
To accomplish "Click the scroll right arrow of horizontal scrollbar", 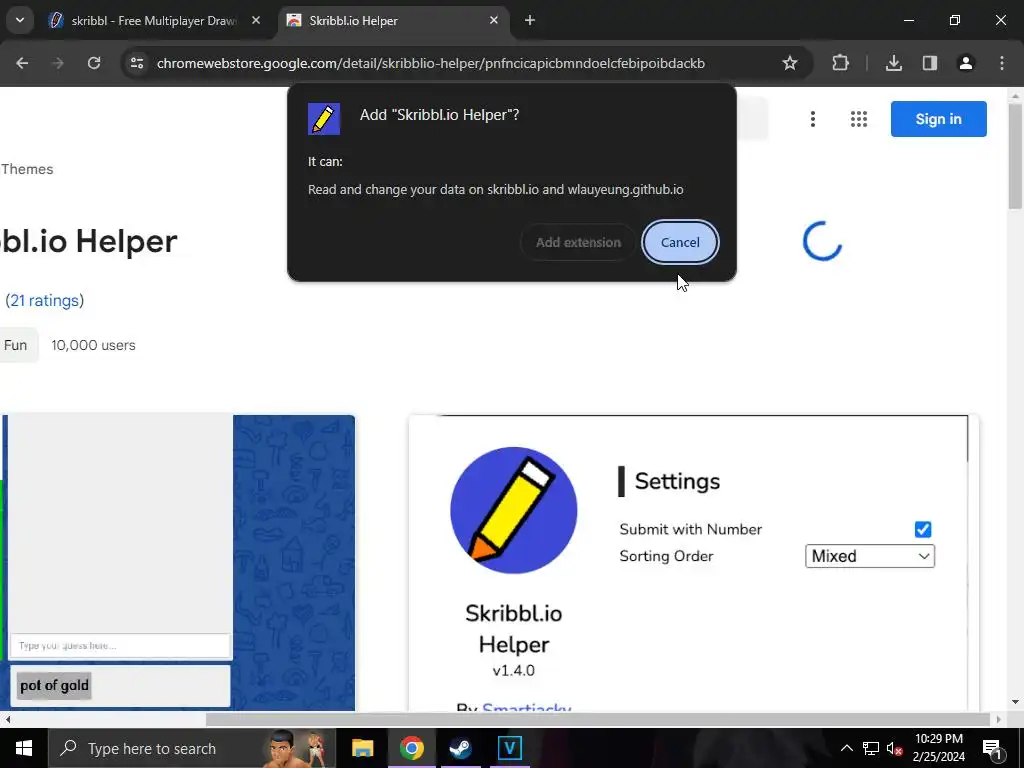I will pos(998,719).
